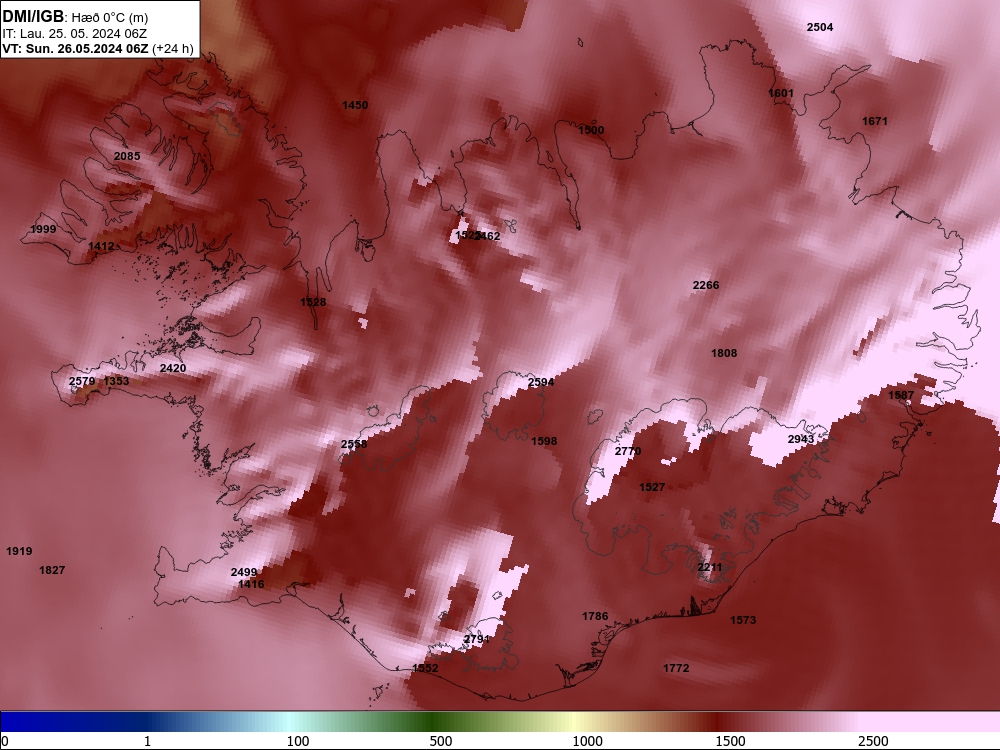Click the 1552 height value

click(425, 668)
